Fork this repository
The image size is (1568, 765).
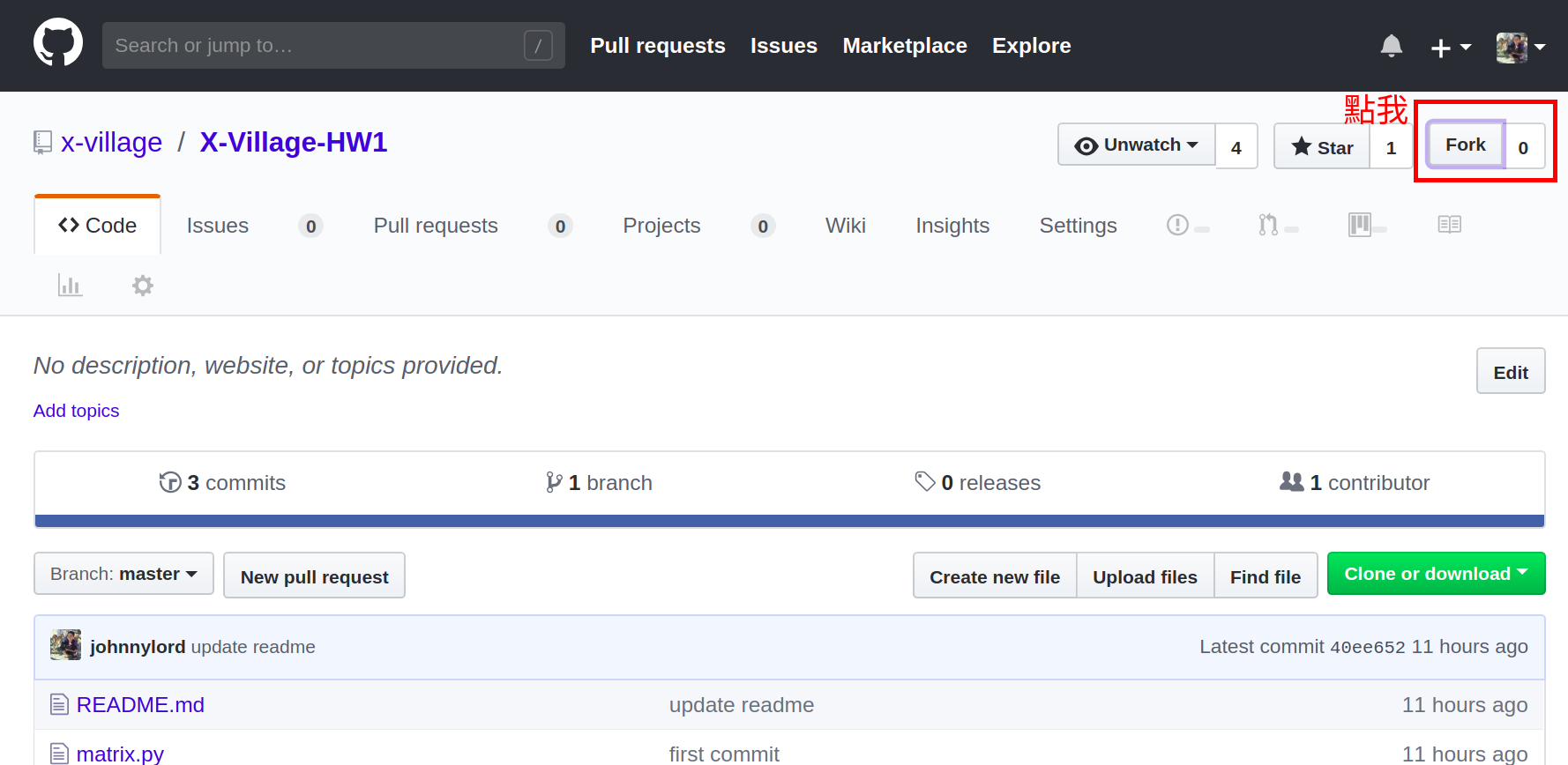coord(1466,145)
